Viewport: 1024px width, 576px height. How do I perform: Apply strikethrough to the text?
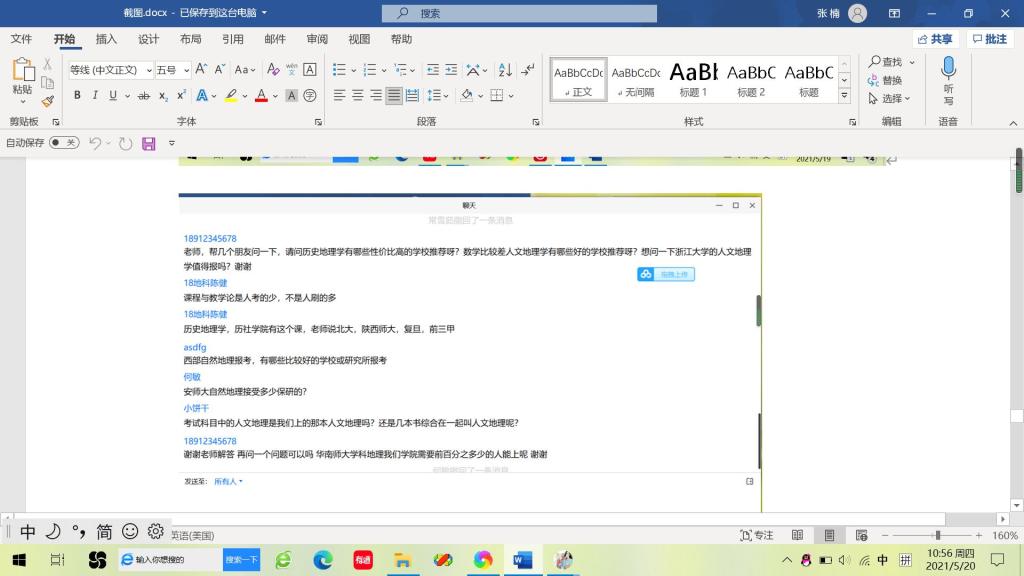click(144, 96)
